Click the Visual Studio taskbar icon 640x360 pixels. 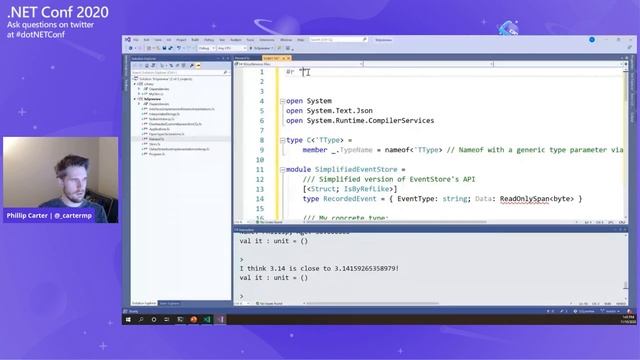[x=221, y=320]
